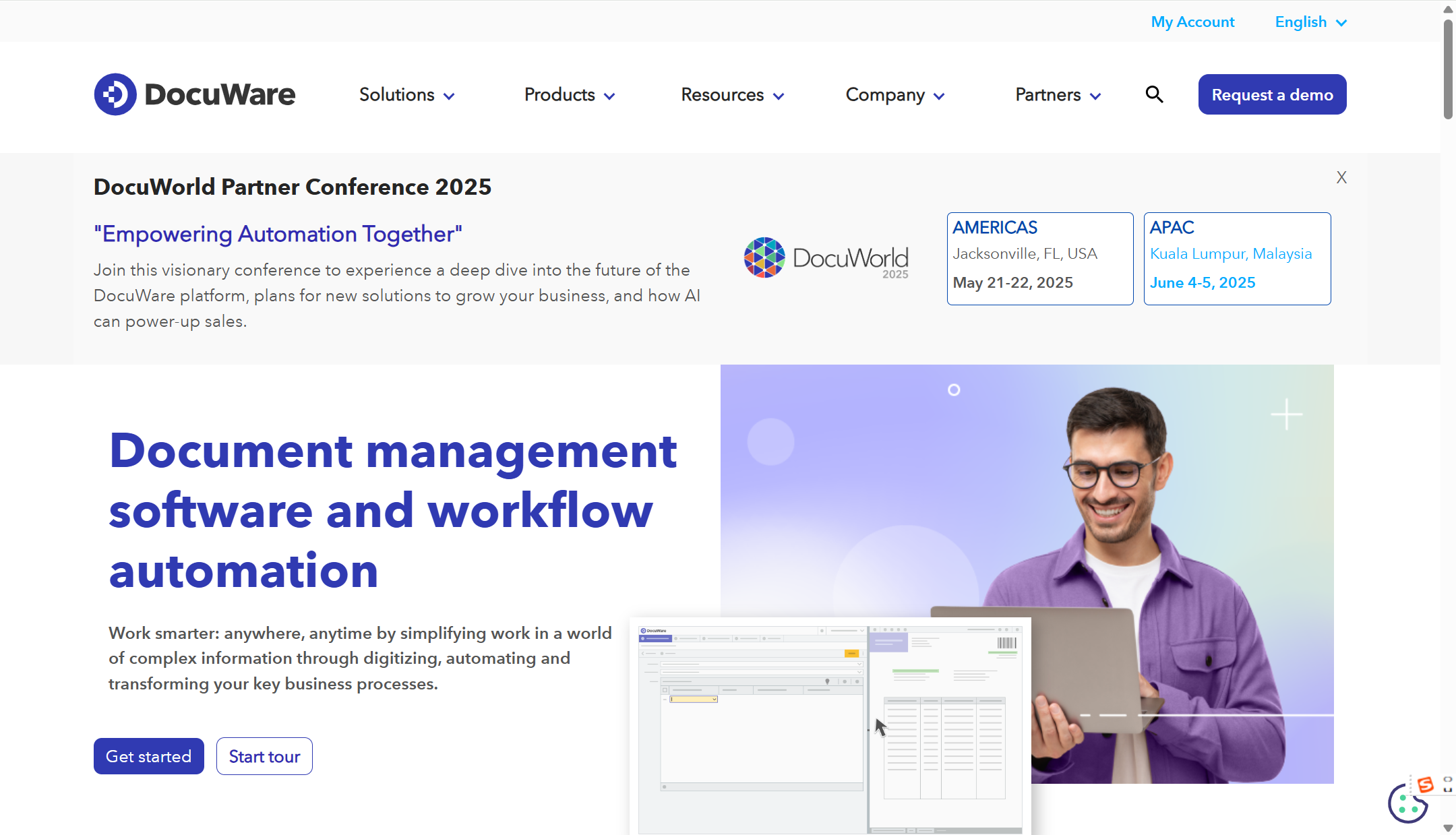Open the My Account link

[1192, 22]
